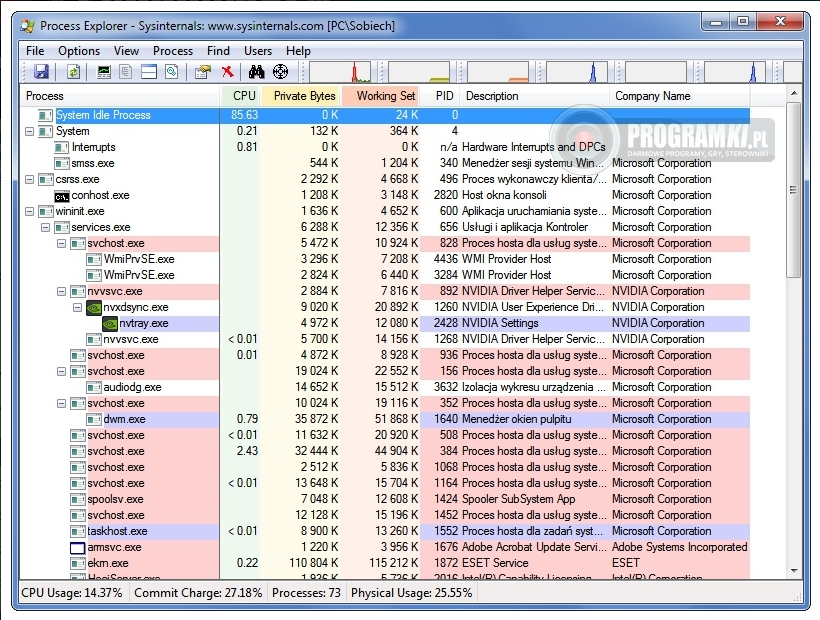820x620 pixels.
Task: Sort by the Company Name column header
Action: pyautogui.click(x=680, y=96)
